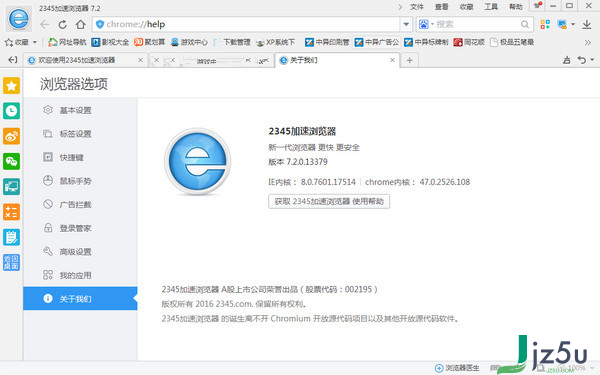600x375 pixels.
Task: Click the search magnifier icon
Action: click(525, 24)
